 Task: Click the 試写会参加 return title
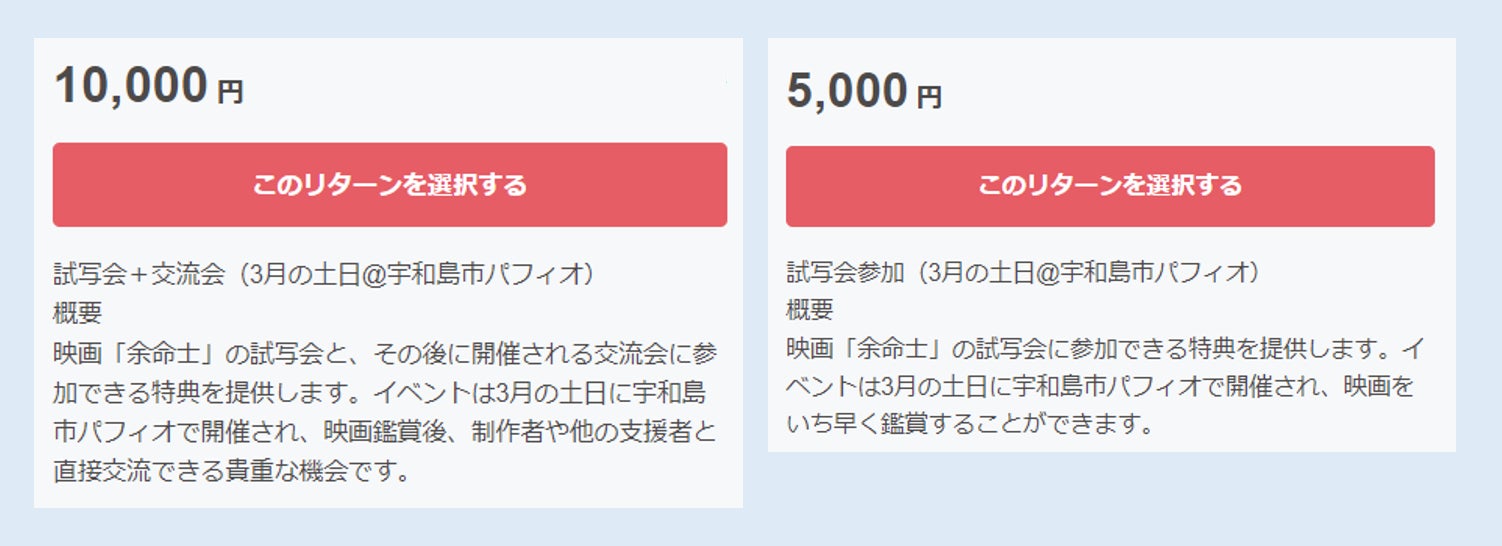tap(1021, 271)
